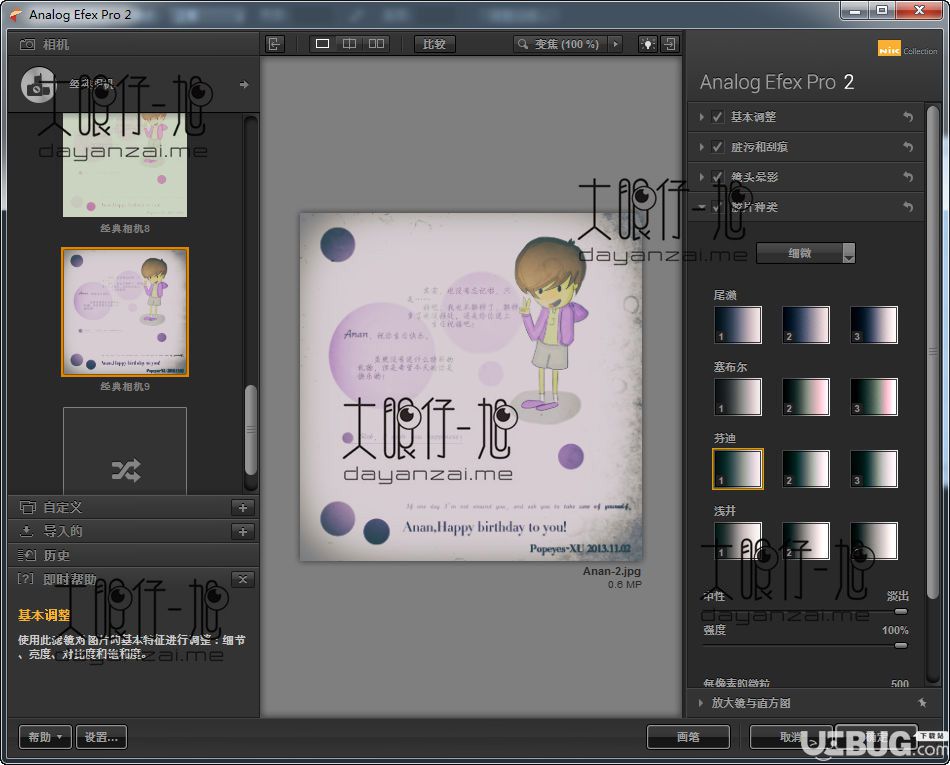Select 浅井 film swatch 3
This screenshot has width=950, height=765.
tap(874, 541)
